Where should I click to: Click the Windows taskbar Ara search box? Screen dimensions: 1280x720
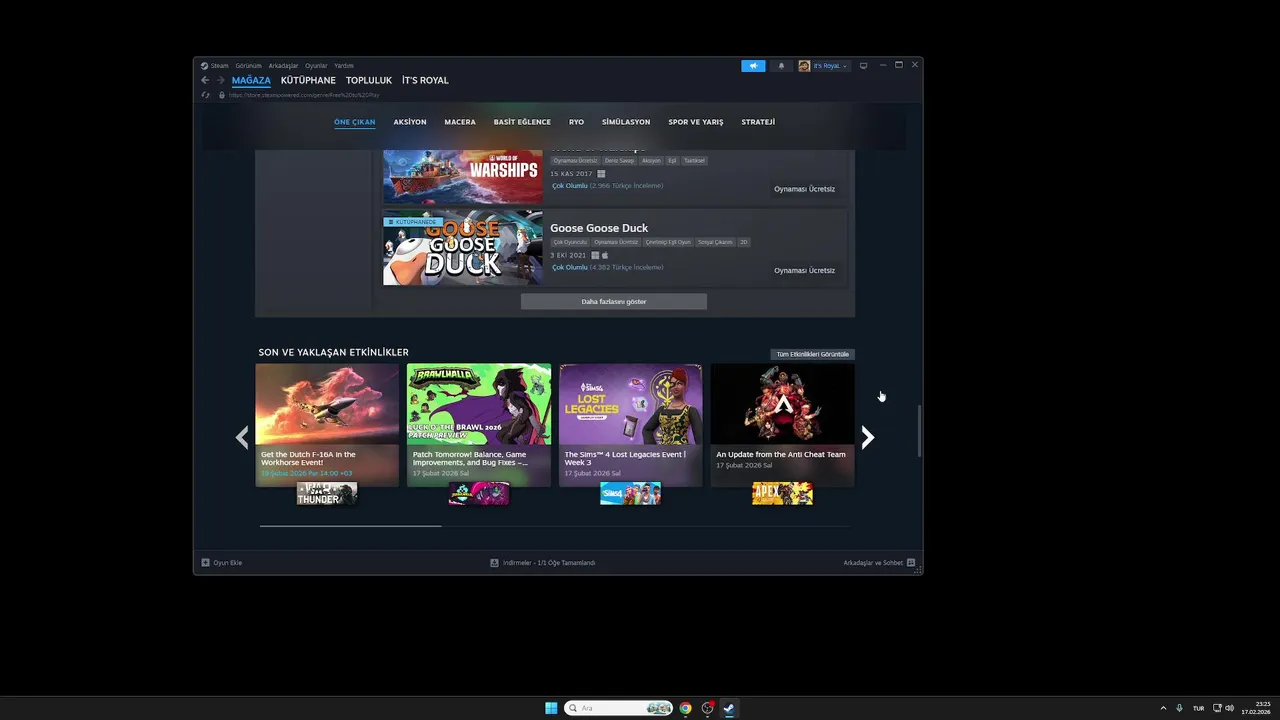click(618, 708)
